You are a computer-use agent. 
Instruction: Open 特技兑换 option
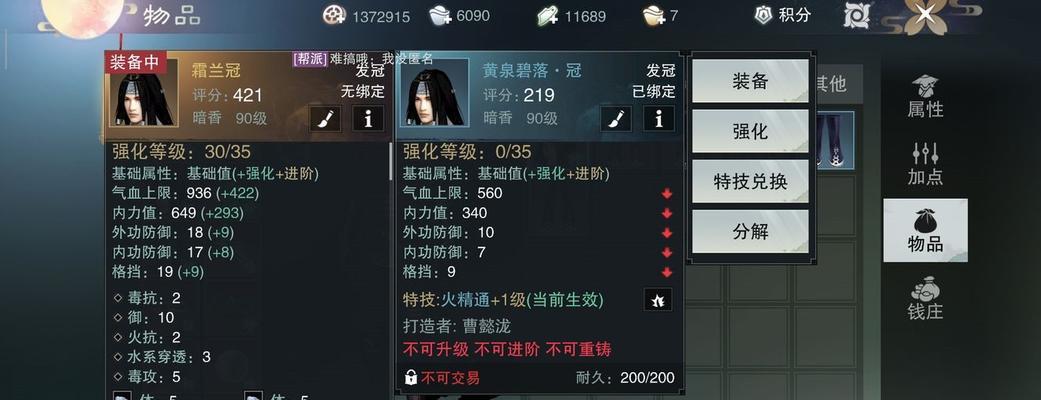(x=750, y=181)
